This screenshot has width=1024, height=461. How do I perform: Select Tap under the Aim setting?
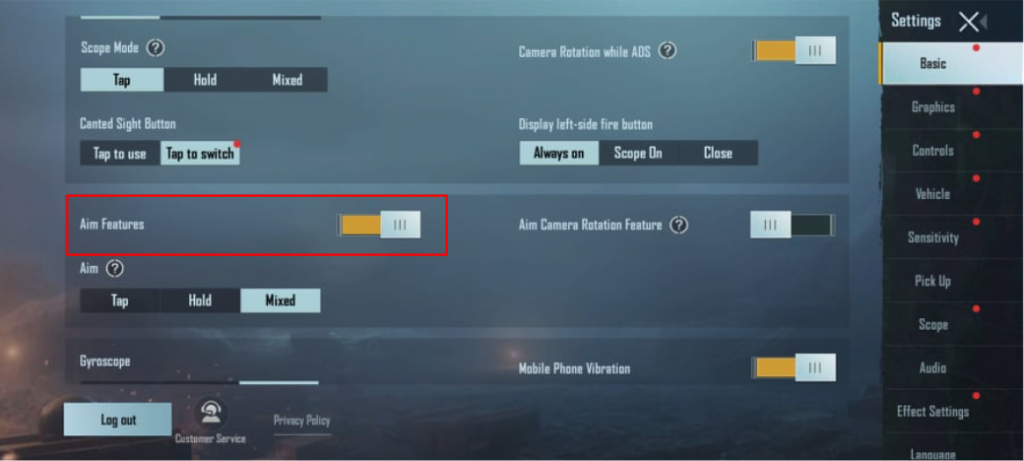pyautogui.click(x=120, y=300)
